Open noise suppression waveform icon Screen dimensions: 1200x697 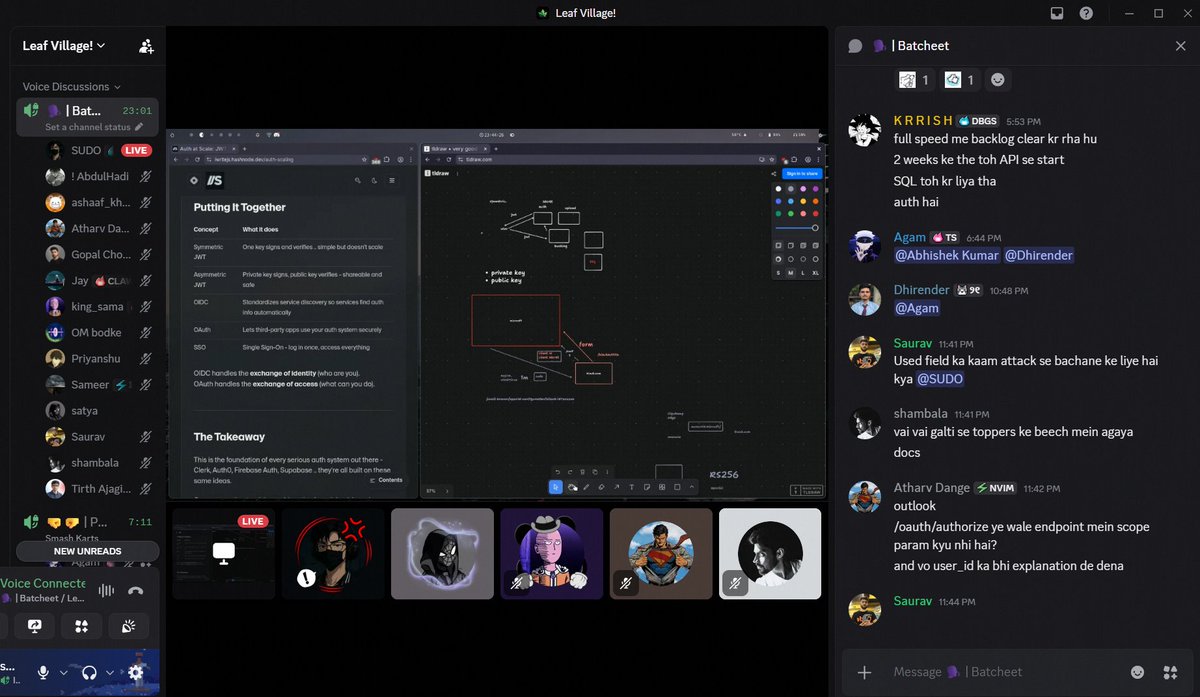(106, 591)
